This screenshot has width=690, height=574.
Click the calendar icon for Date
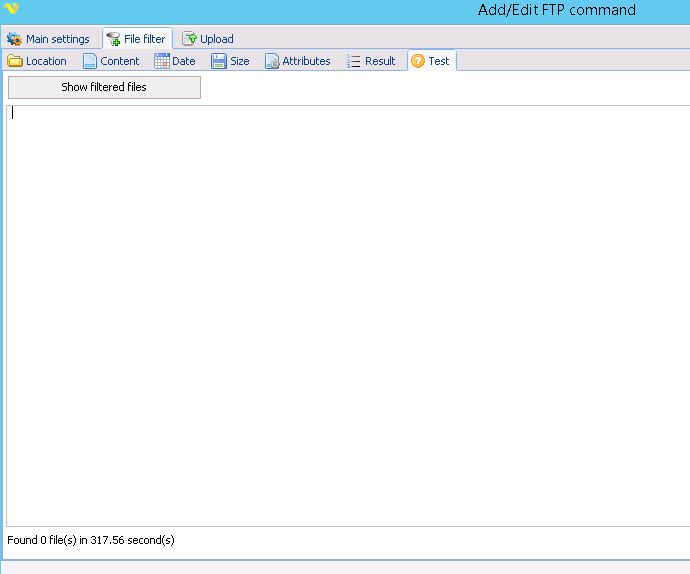(x=161, y=61)
